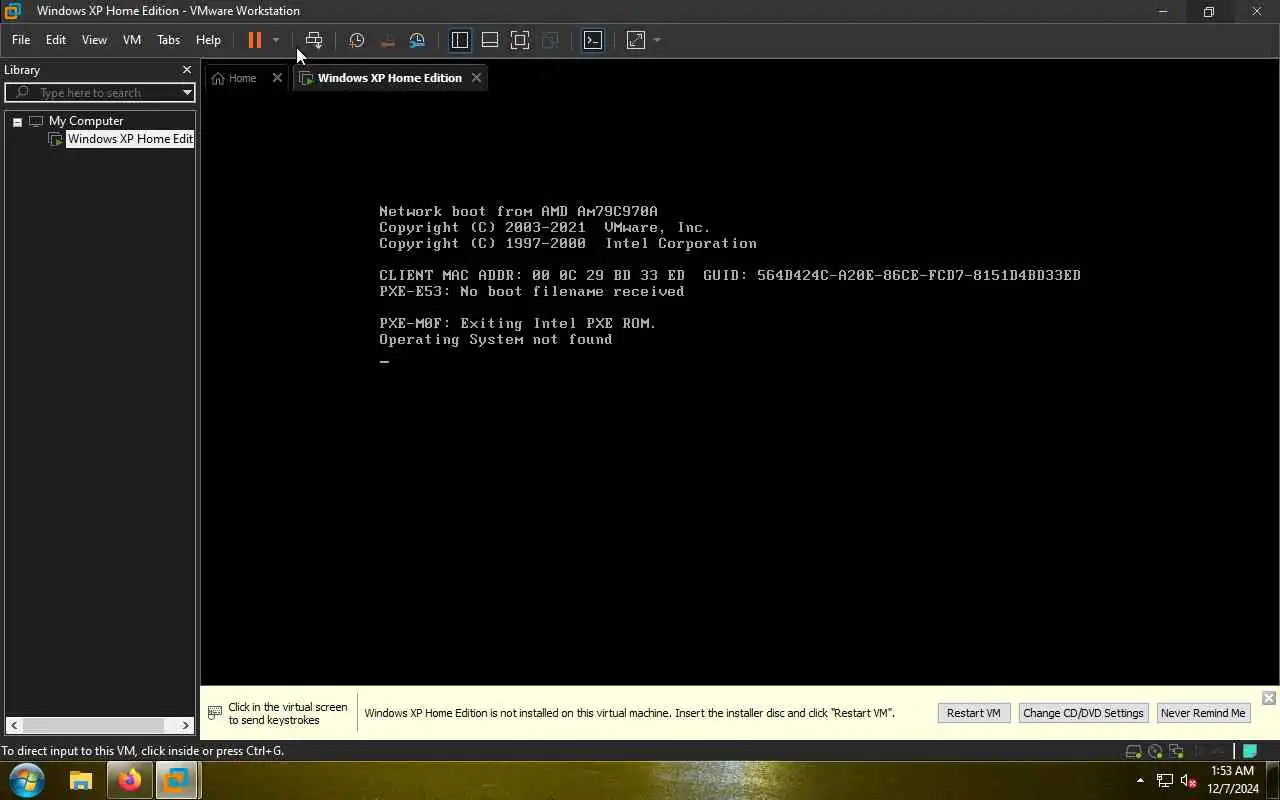Viewport: 1280px width, 800px height.
Task: Click the keyboard icon in notification bar
Action: point(215,713)
